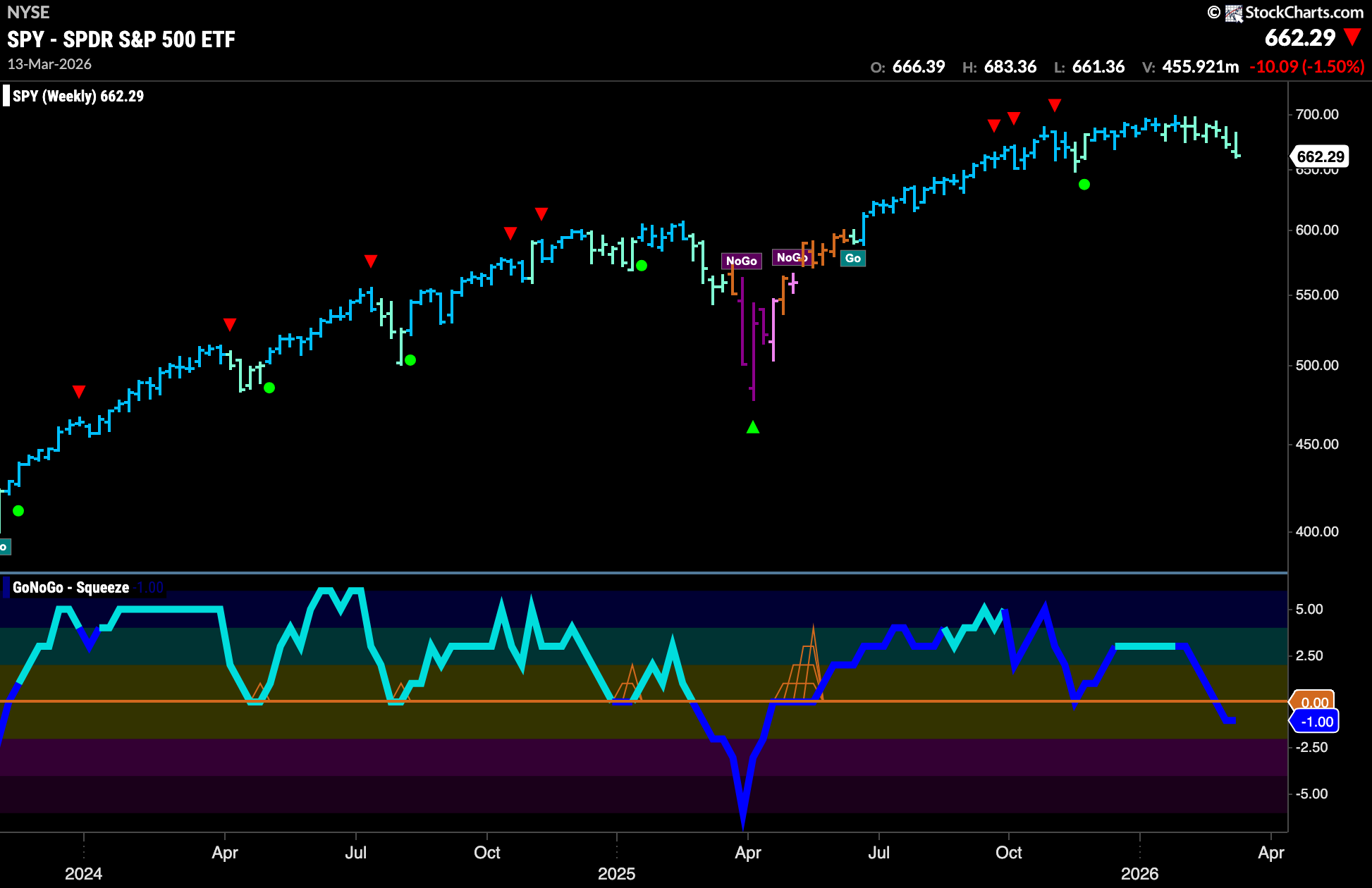1372x888 pixels.
Task: Click the green dot below the November 2025 bars
Action: 1084,185
